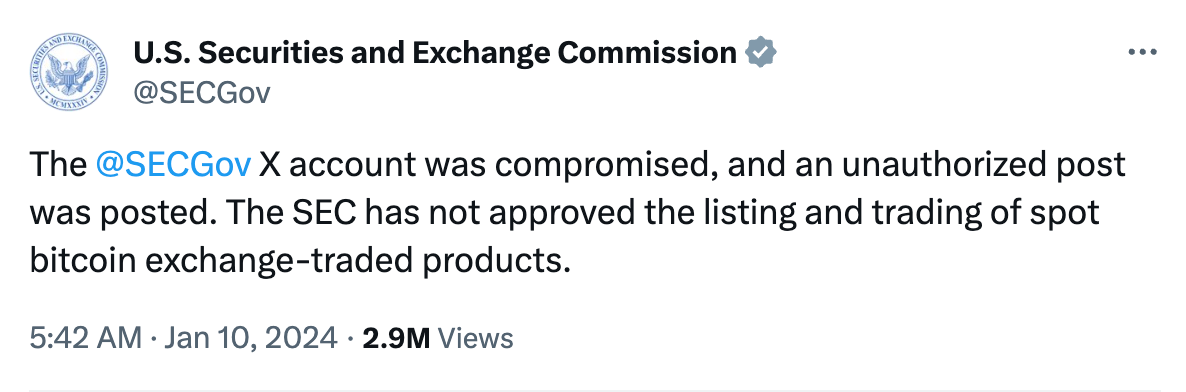View the 2.9M view count
1186x392 pixels.
coord(396,338)
